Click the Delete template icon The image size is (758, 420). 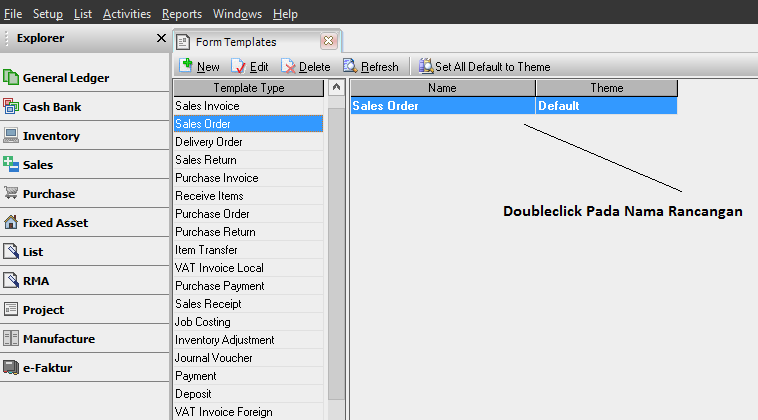pyautogui.click(x=288, y=66)
